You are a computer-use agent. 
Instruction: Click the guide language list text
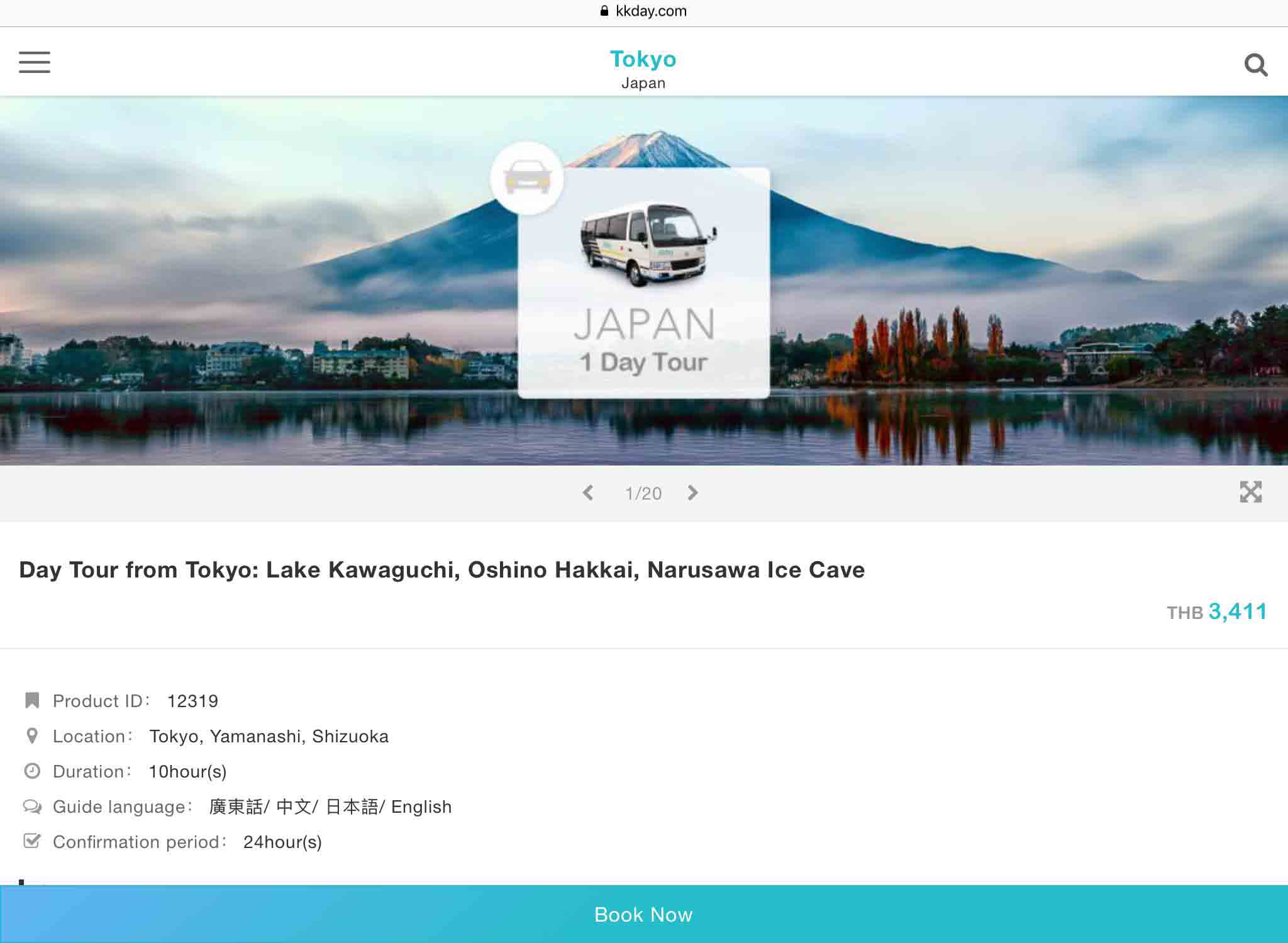point(330,806)
